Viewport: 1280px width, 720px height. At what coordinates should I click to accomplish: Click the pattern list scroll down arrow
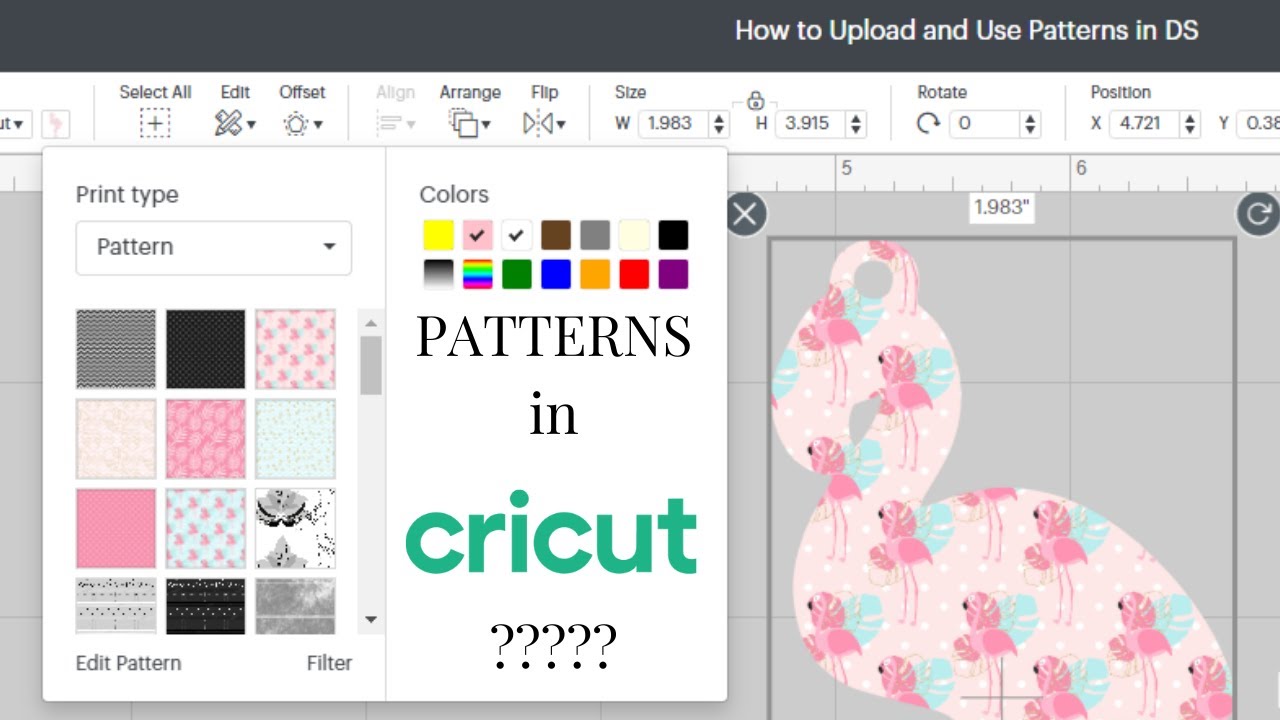371,620
